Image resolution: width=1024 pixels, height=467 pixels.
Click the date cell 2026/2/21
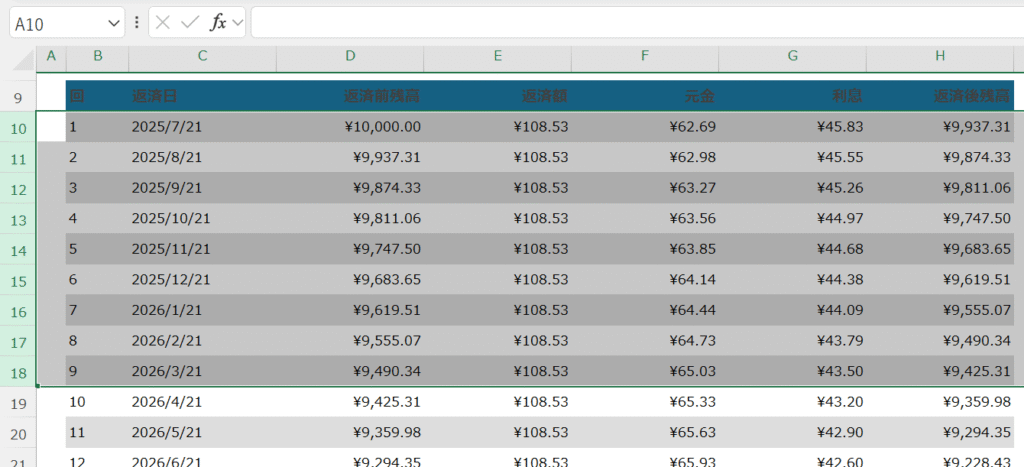(x=202, y=340)
